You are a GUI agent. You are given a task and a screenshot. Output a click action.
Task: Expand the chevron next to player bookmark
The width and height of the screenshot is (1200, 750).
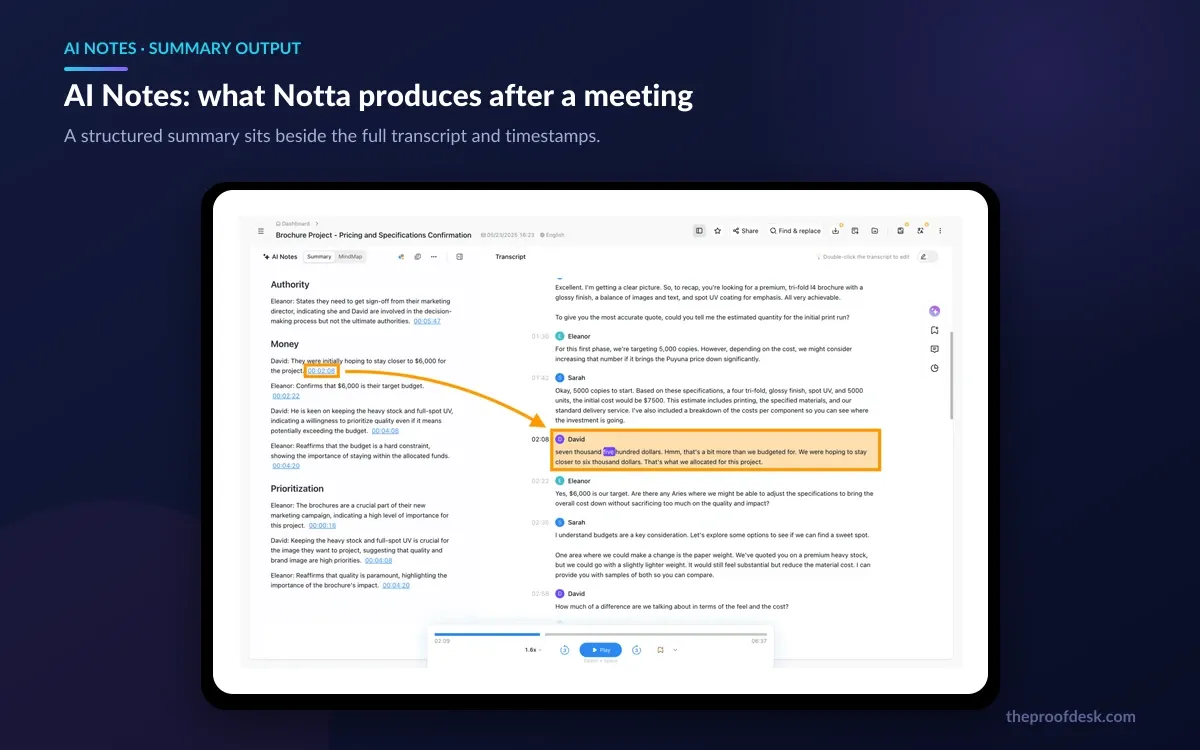coord(675,650)
